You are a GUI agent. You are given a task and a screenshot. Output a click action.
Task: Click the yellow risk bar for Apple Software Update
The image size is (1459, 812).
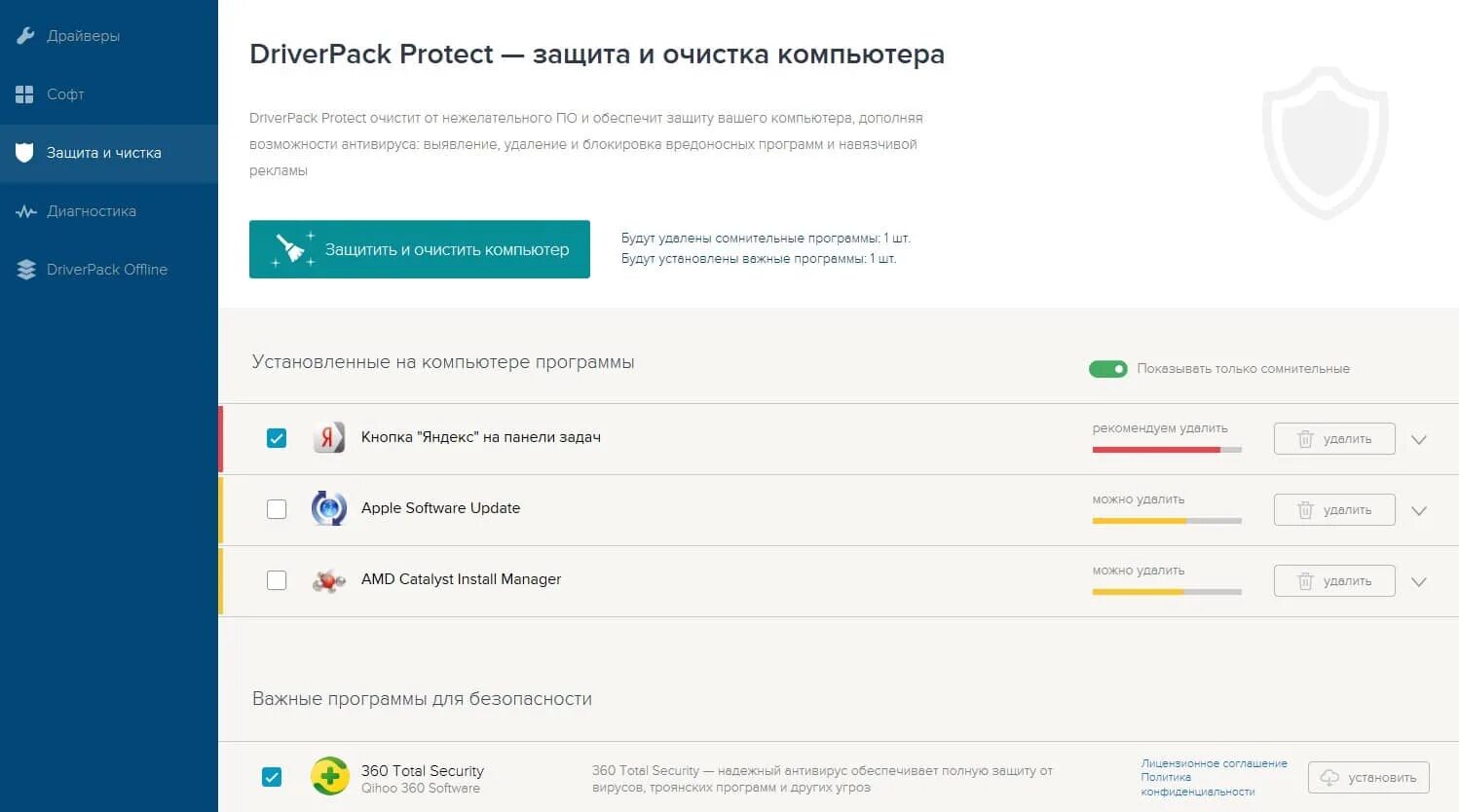coord(1167,521)
